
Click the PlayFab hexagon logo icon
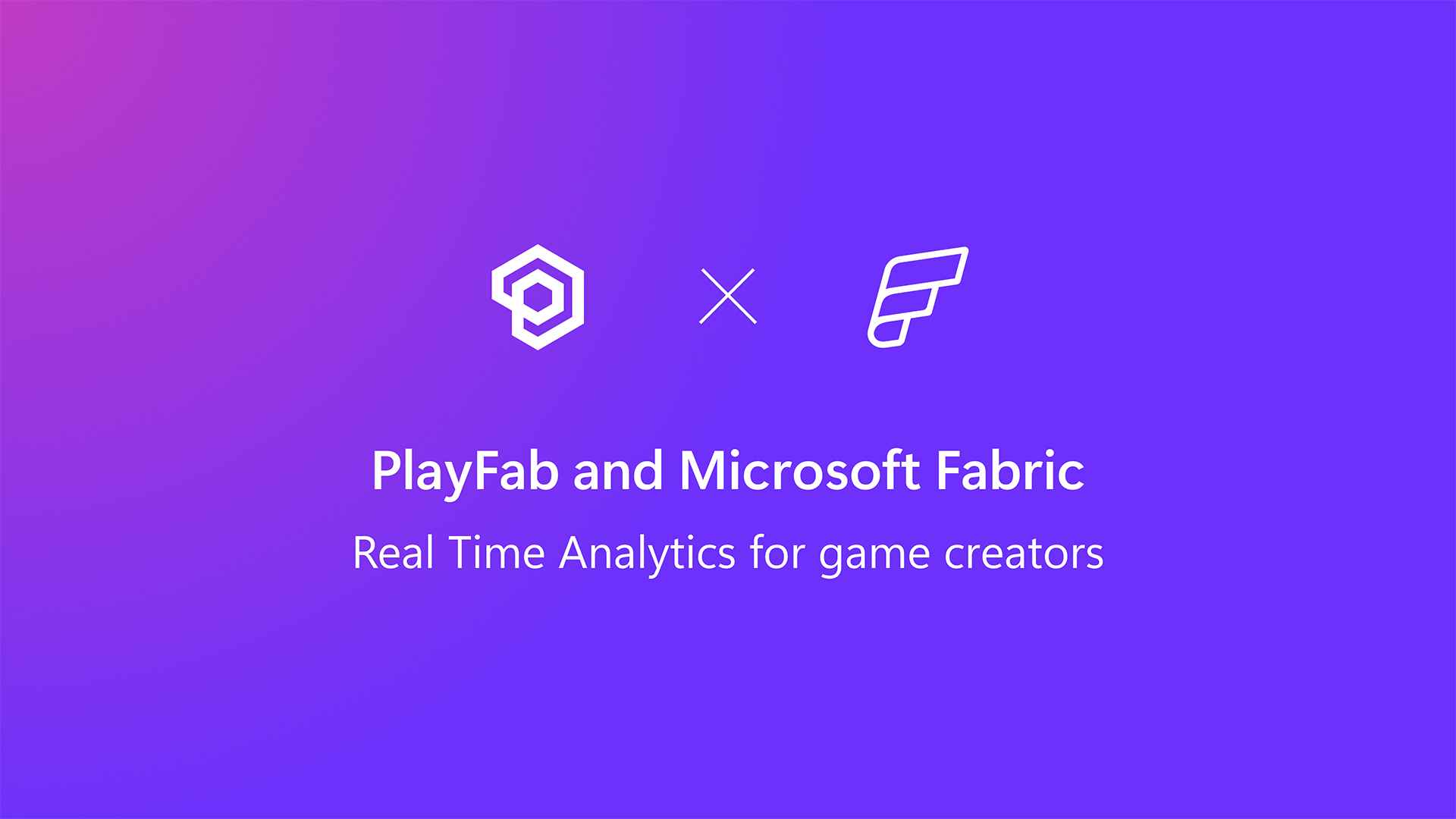coord(540,295)
